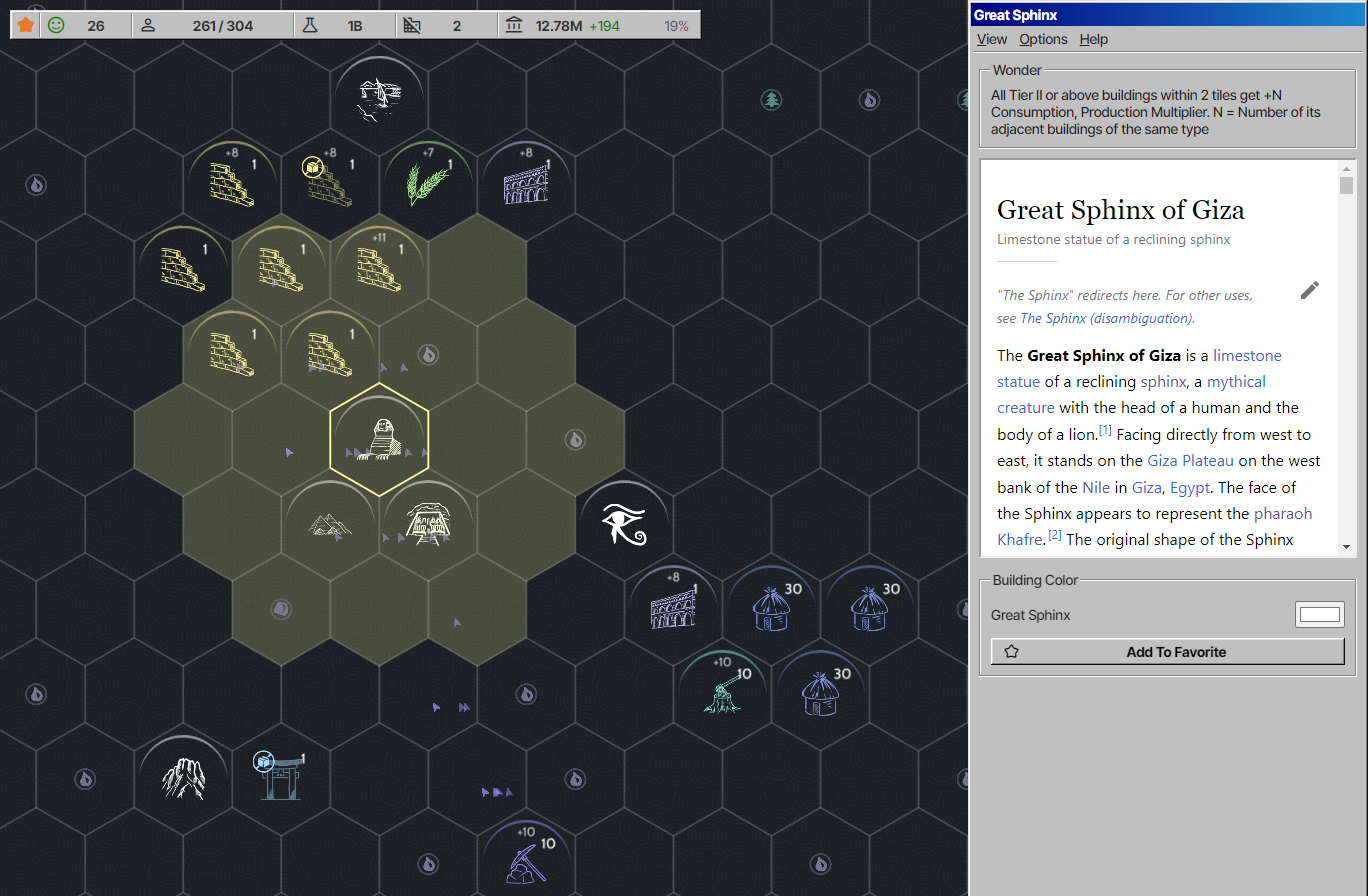Click the treasury value '12.78M'
Image resolution: width=1368 pixels, height=896 pixels.
click(x=560, y=25)
